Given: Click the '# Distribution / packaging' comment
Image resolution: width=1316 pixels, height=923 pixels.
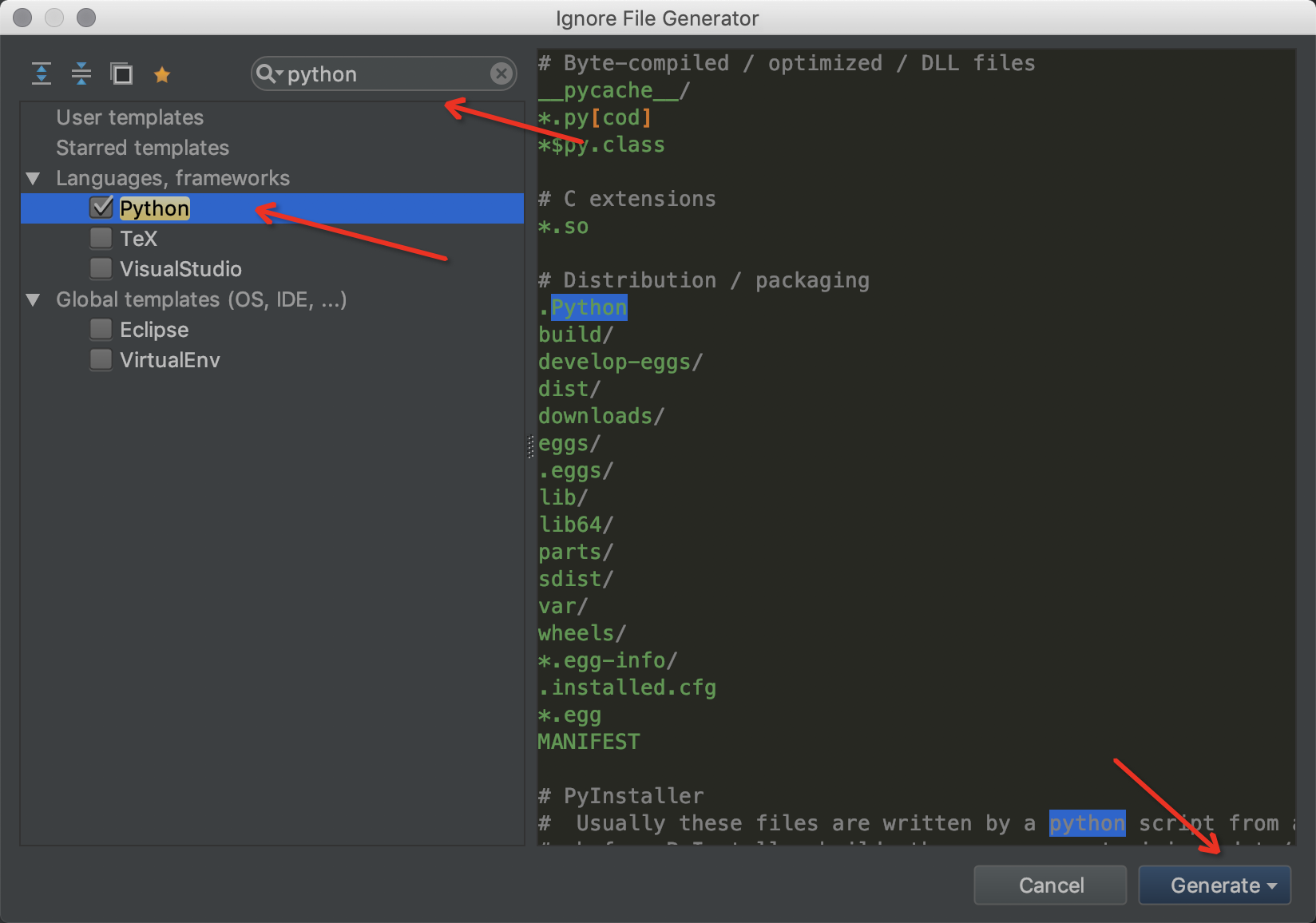Looking at the screenshot, I should point(704,280).
